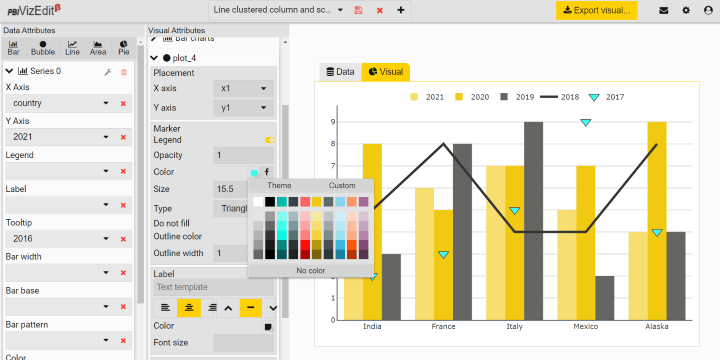Screen dimensions: 728x360
Task: Clear the Bar base field
Action: (123, 307)
